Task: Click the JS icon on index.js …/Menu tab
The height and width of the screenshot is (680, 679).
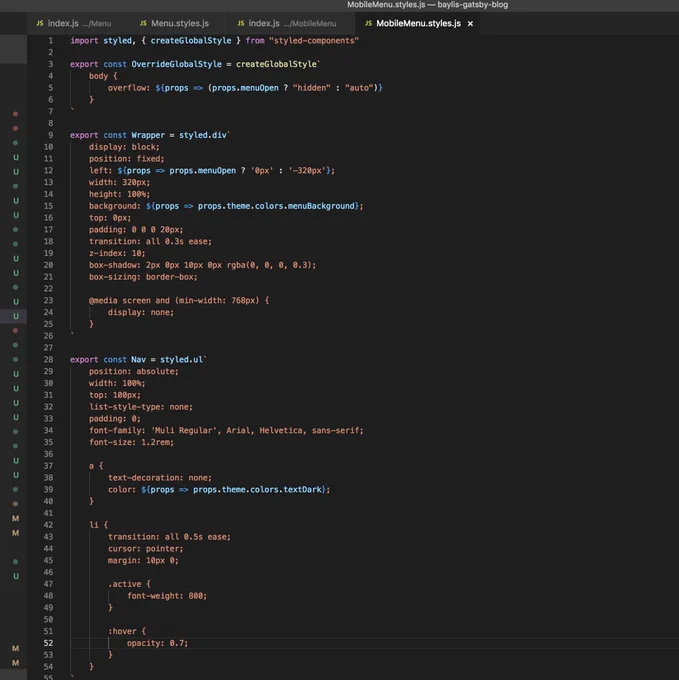Action: [x=40, y=23]
